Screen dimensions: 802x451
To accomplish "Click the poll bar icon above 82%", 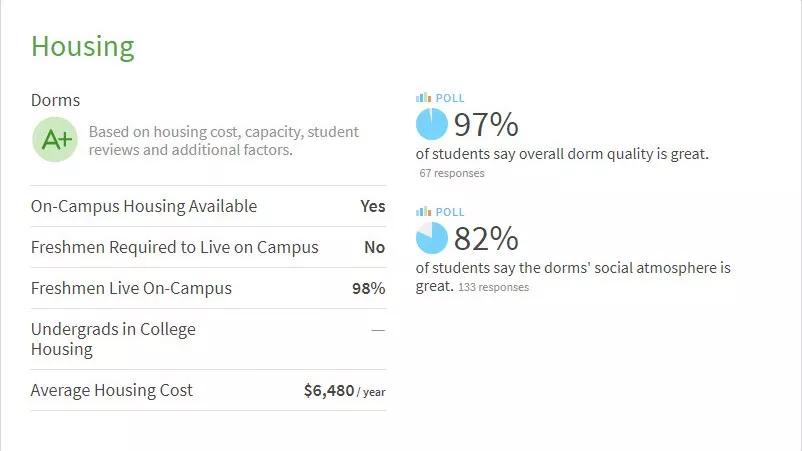I will pos(422,212).
